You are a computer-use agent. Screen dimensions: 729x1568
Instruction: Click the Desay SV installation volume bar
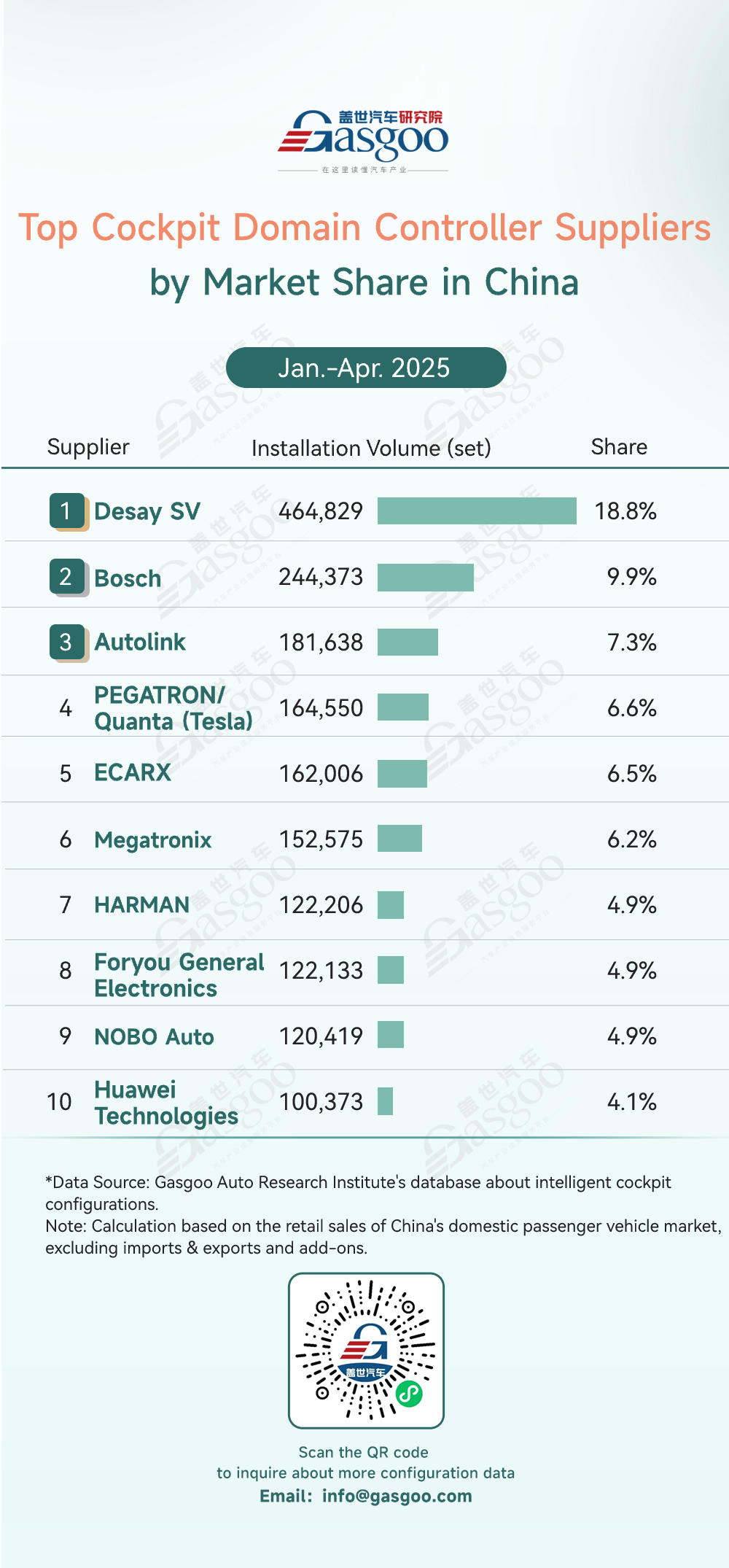tap(477, 511)
